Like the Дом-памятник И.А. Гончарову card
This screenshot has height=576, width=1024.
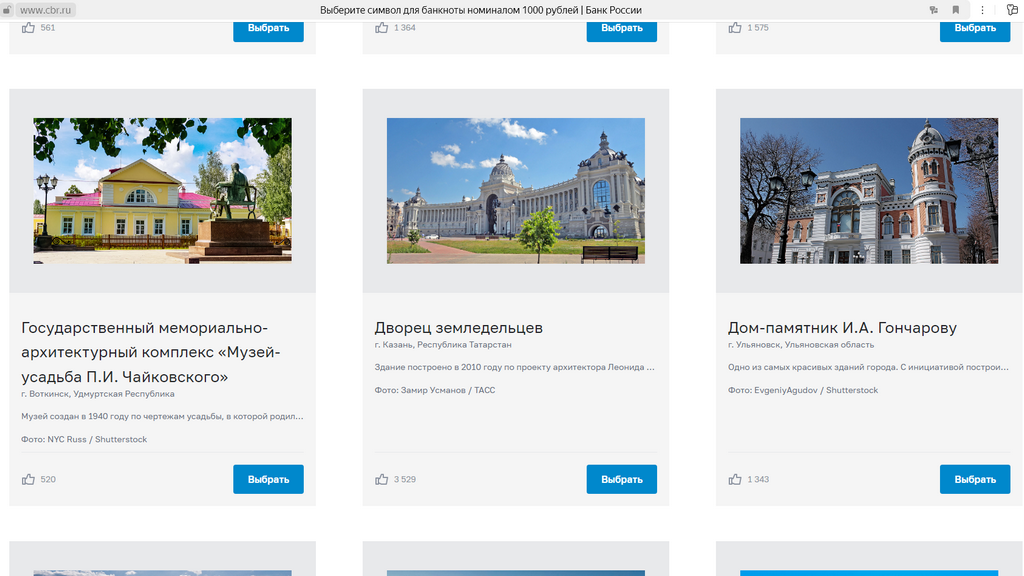pos(735,479)
